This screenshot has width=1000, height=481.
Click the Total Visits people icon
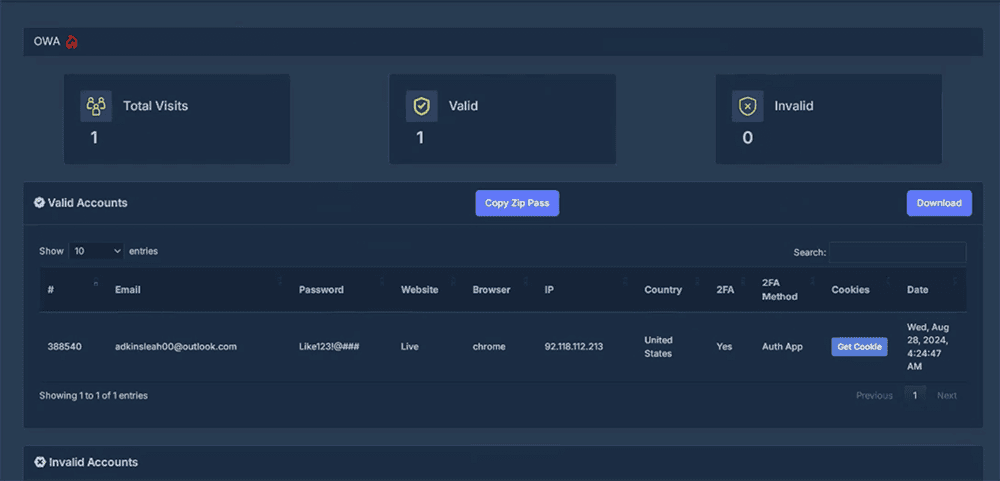click(x=96, y=106)
